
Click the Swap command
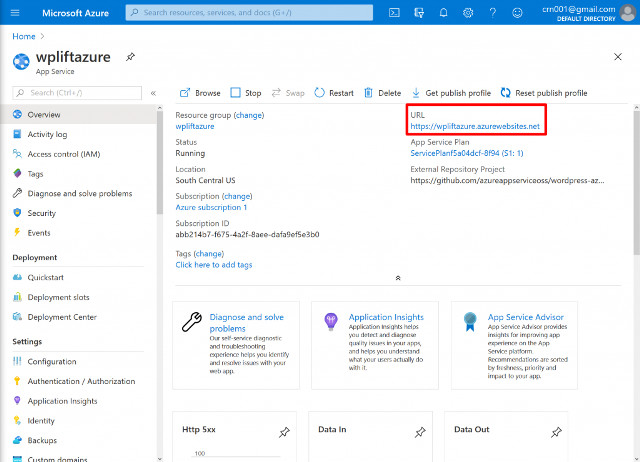(288, 93)
